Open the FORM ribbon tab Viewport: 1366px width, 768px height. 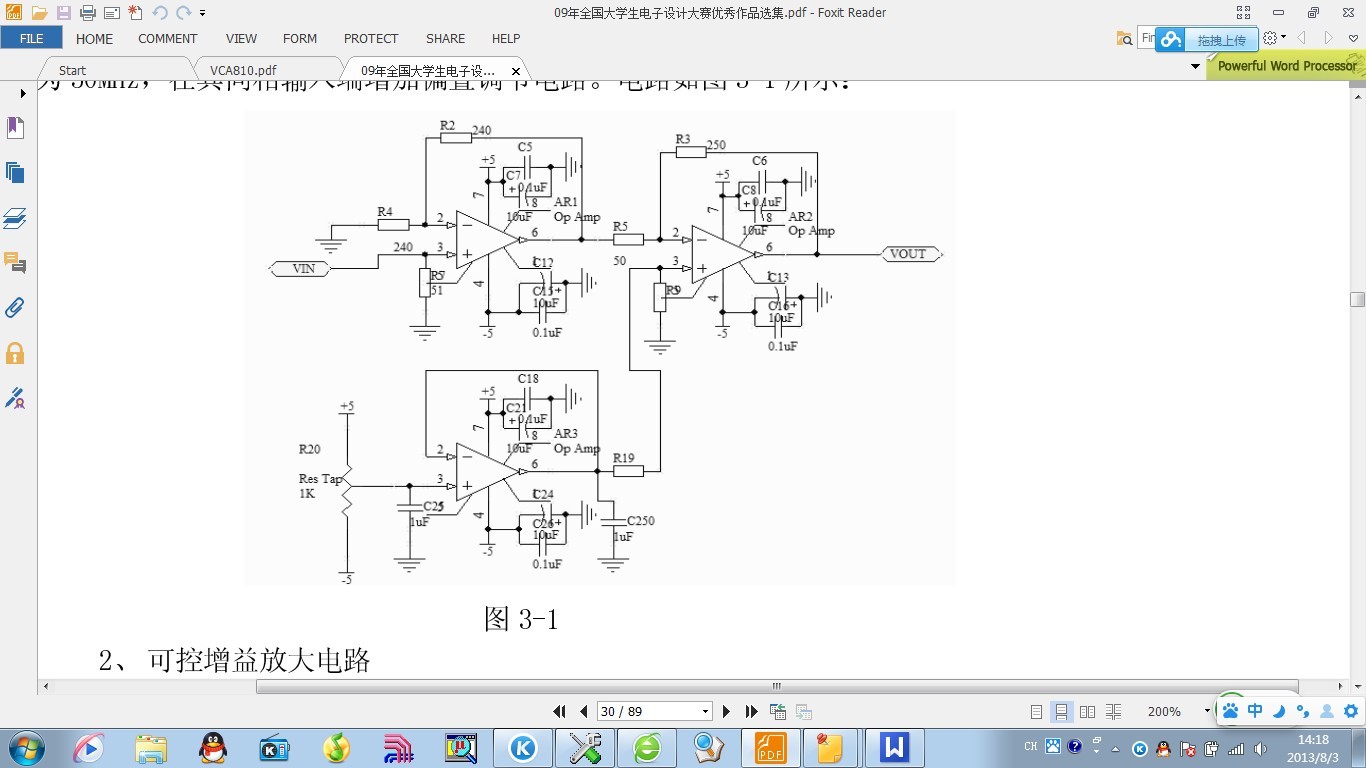[x=300, y=38]
